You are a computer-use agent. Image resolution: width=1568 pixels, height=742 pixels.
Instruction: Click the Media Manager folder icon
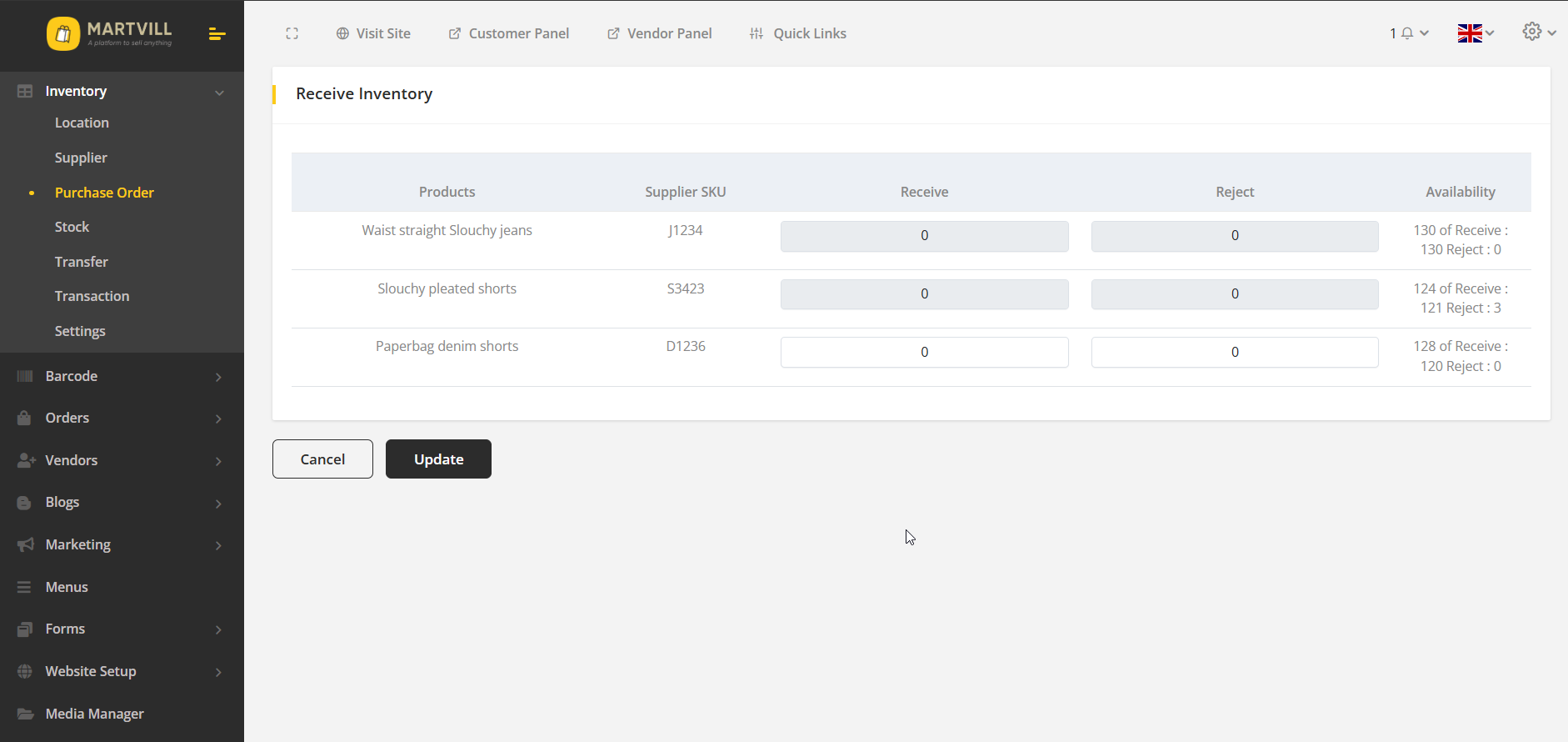(x=25, y=714)
